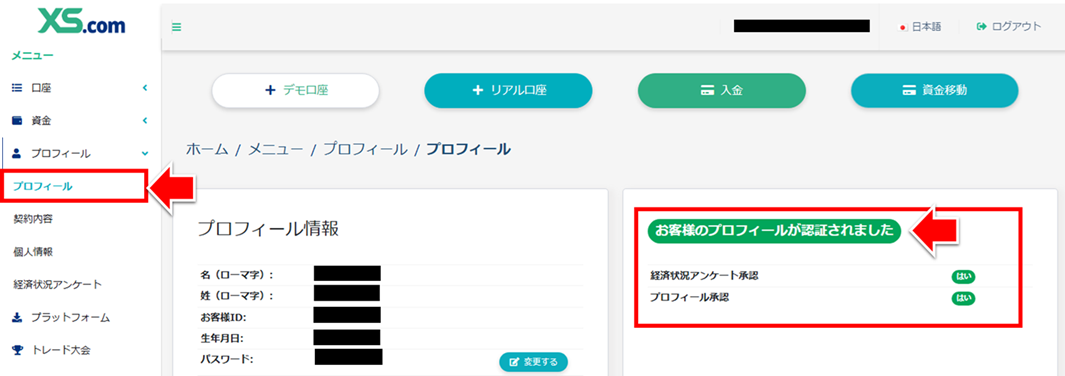Open プラットフォーム in the sidebar
The width and height of the screenshot is (1065, 376).
[x=70, y=317]
